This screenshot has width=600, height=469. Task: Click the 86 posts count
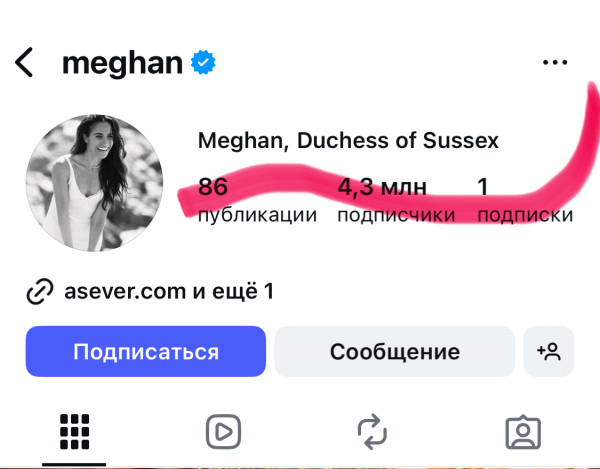(x=213, y=187)
